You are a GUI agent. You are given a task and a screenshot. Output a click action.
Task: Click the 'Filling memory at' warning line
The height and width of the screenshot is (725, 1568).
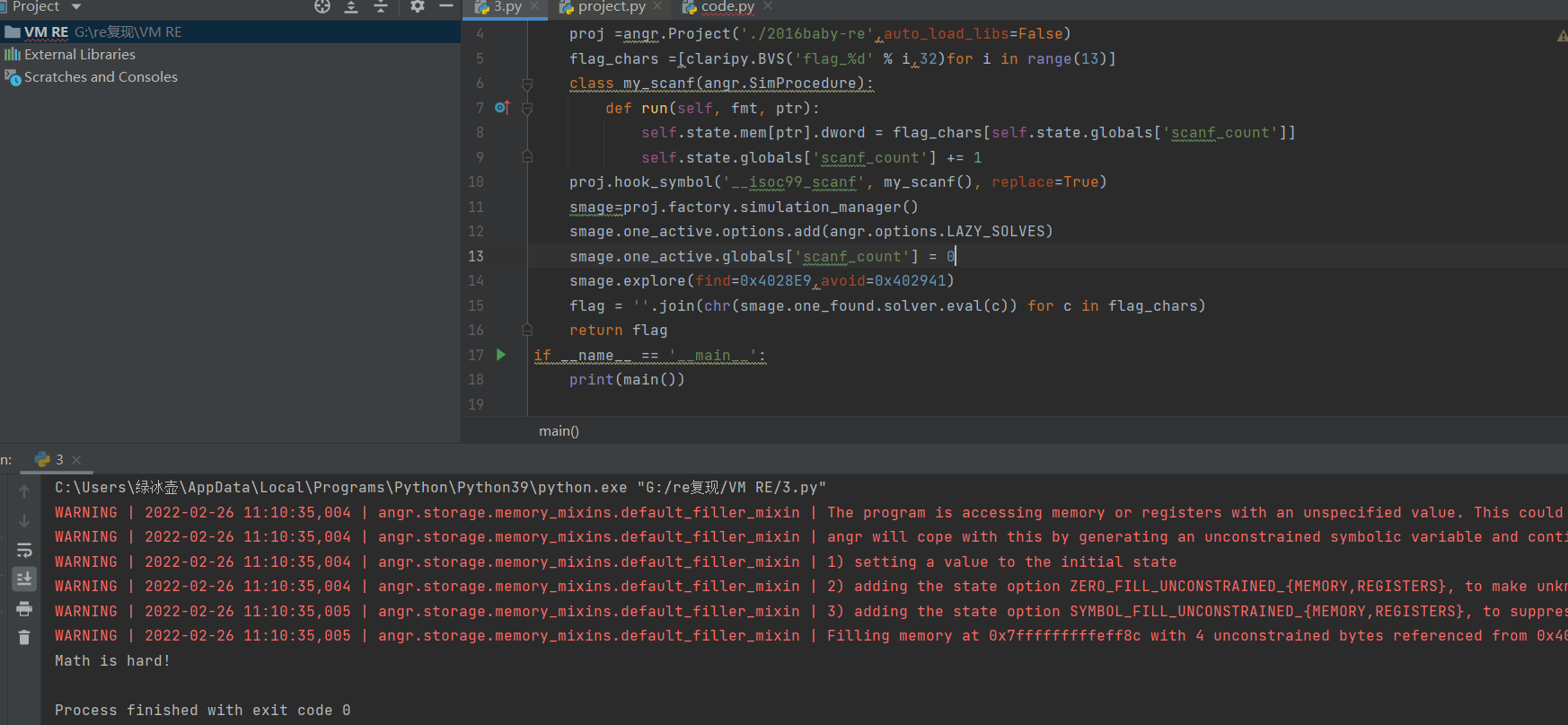(811, 635)
